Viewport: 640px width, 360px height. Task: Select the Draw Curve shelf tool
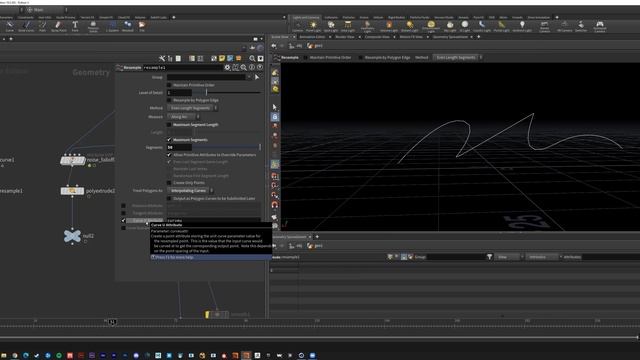click(x=26, y=27)
